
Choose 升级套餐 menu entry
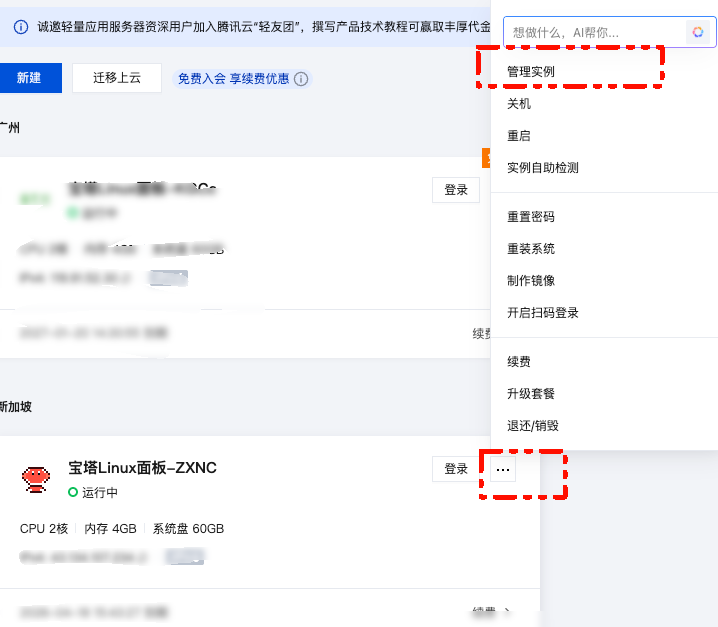(x=531, y=393)
